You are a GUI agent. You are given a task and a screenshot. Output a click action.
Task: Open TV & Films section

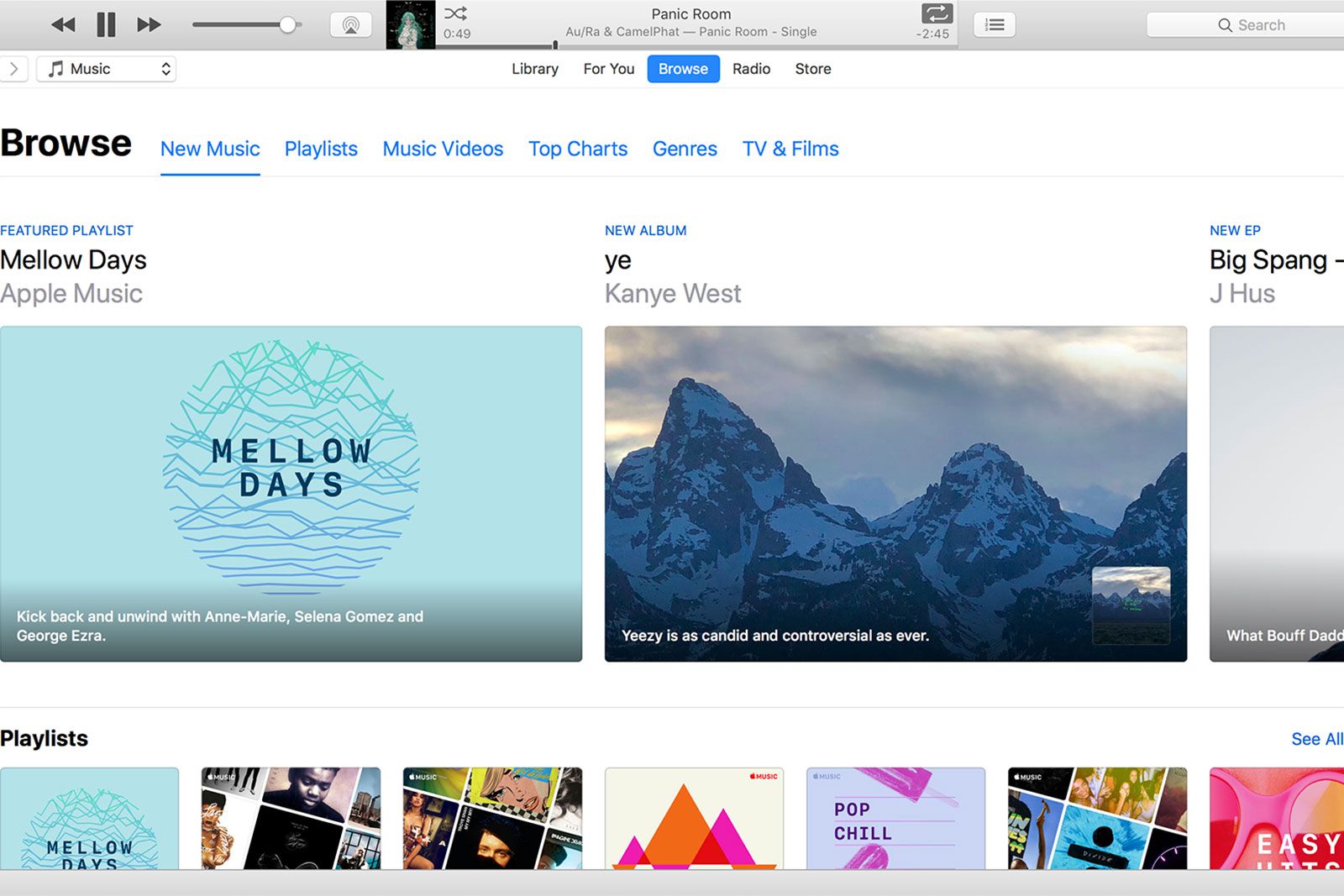pos(790,149)
